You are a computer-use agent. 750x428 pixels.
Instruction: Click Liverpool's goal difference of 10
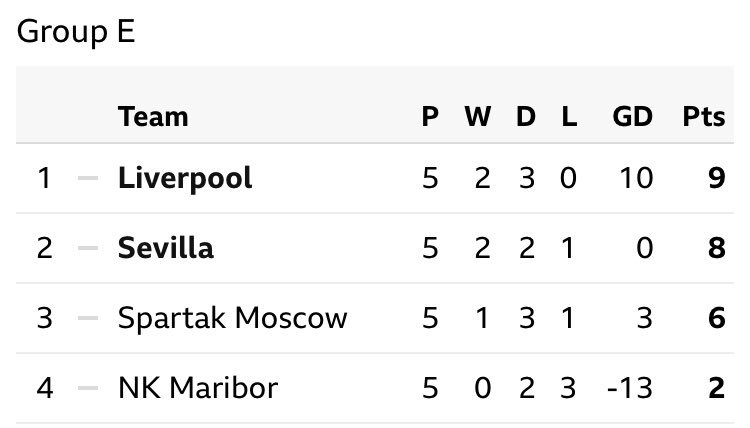pyautogui.click(x=635, y=178)
